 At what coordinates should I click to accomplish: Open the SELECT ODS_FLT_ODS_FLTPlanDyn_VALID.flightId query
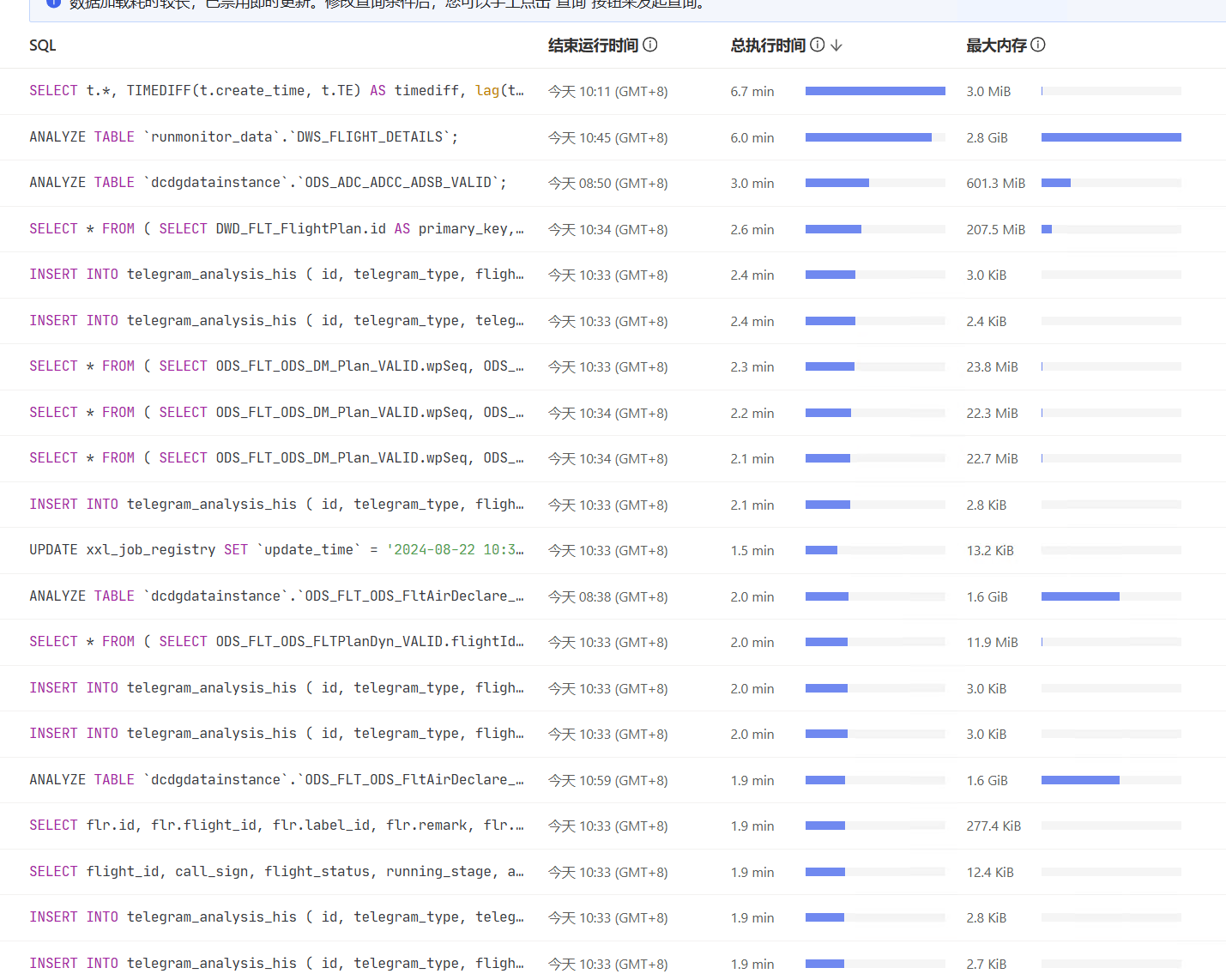pos(275,642)
